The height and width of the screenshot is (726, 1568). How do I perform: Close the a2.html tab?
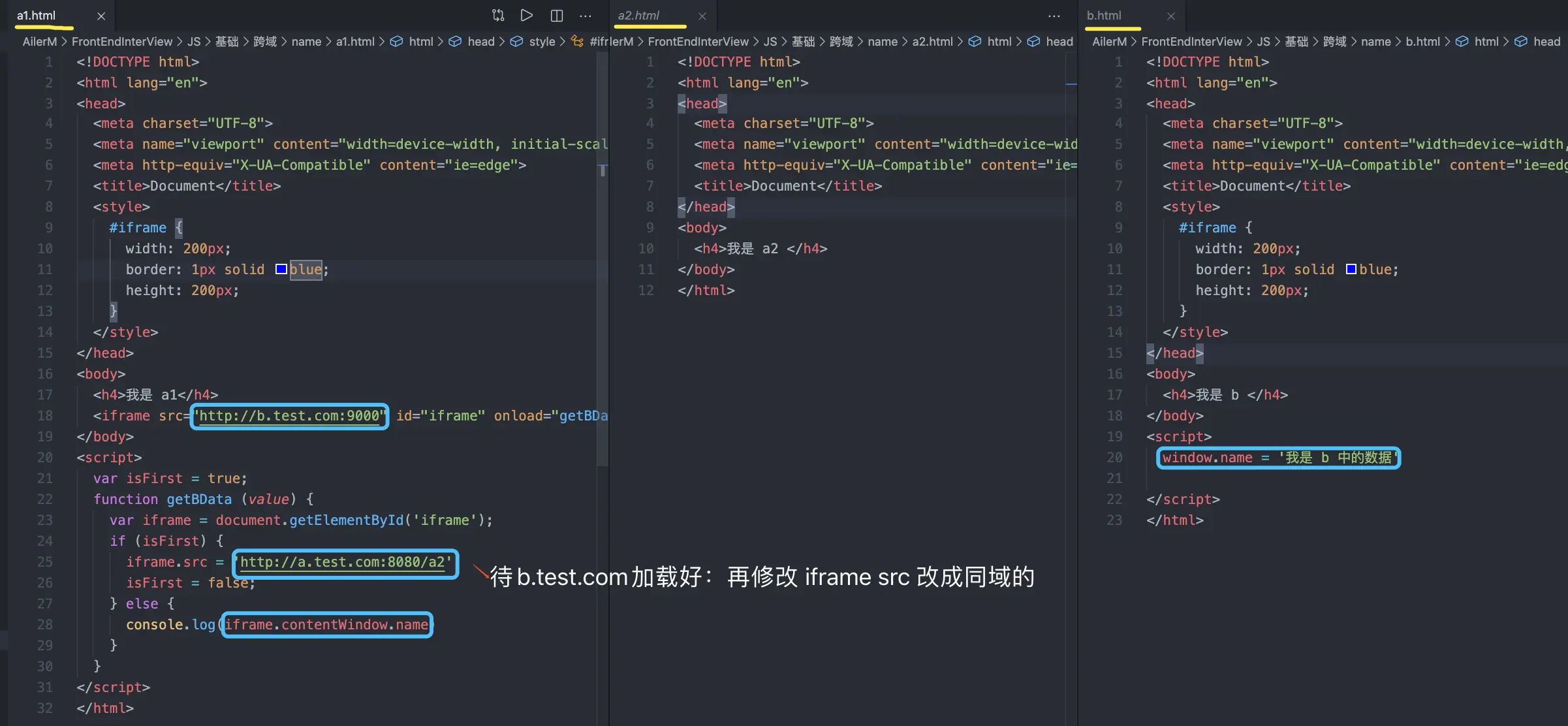click(x=702, y=16)
